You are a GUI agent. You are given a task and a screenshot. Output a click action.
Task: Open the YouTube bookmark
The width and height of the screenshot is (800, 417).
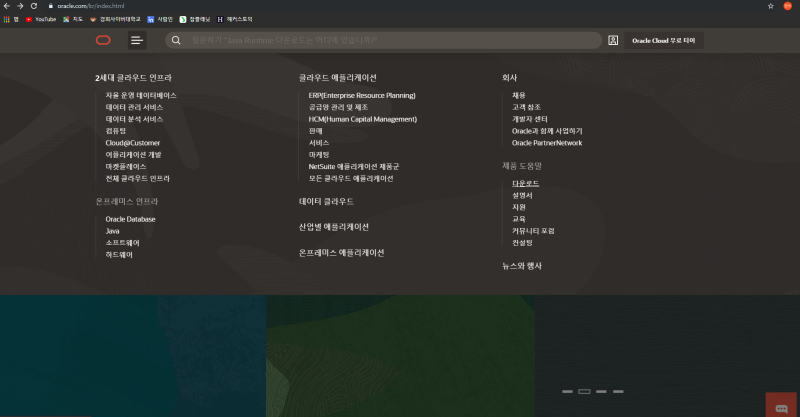tap(41, 19)
